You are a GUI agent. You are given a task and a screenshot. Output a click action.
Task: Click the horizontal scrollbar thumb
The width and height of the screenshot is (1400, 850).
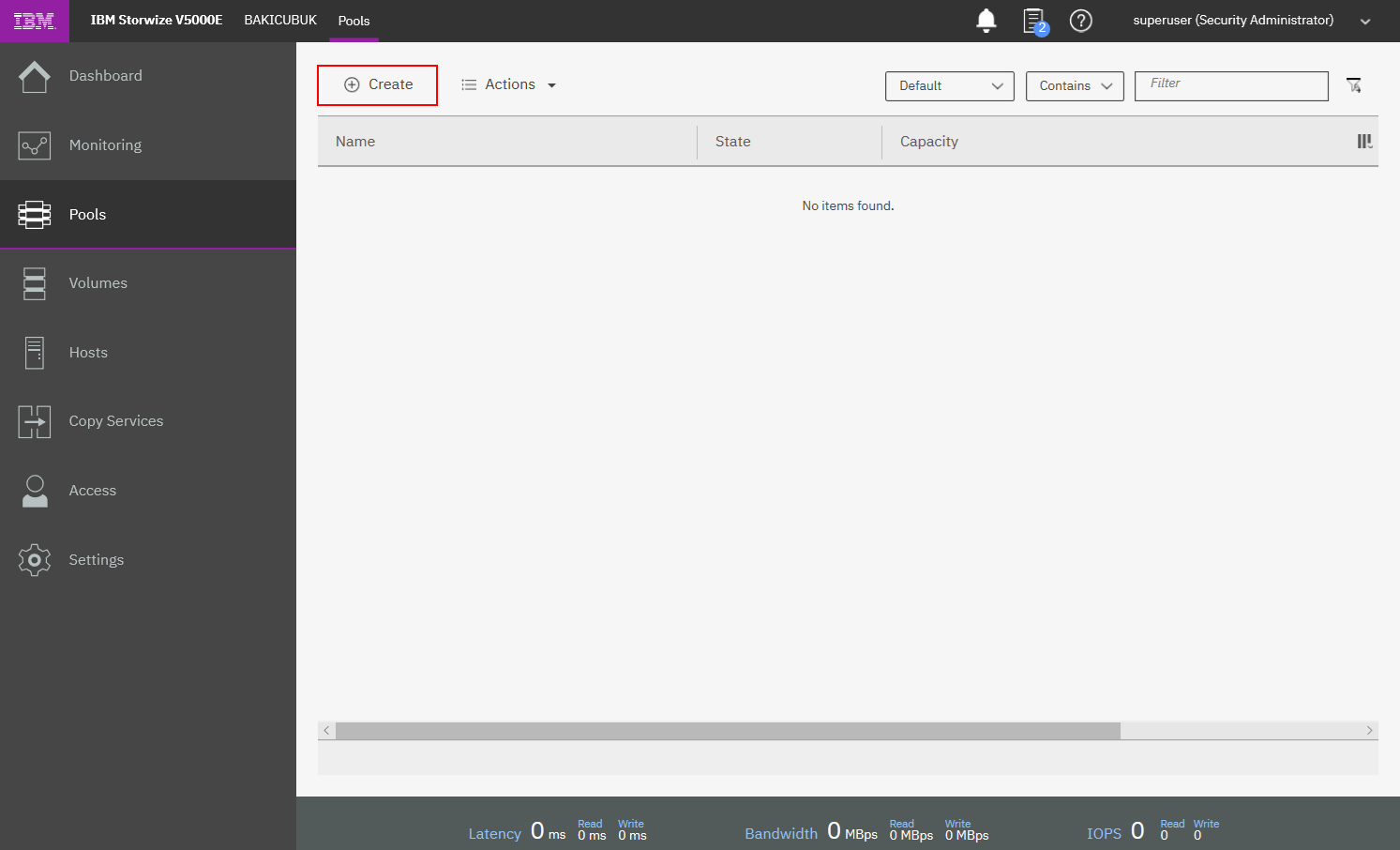pyautogui.click(x=728, y=731)
